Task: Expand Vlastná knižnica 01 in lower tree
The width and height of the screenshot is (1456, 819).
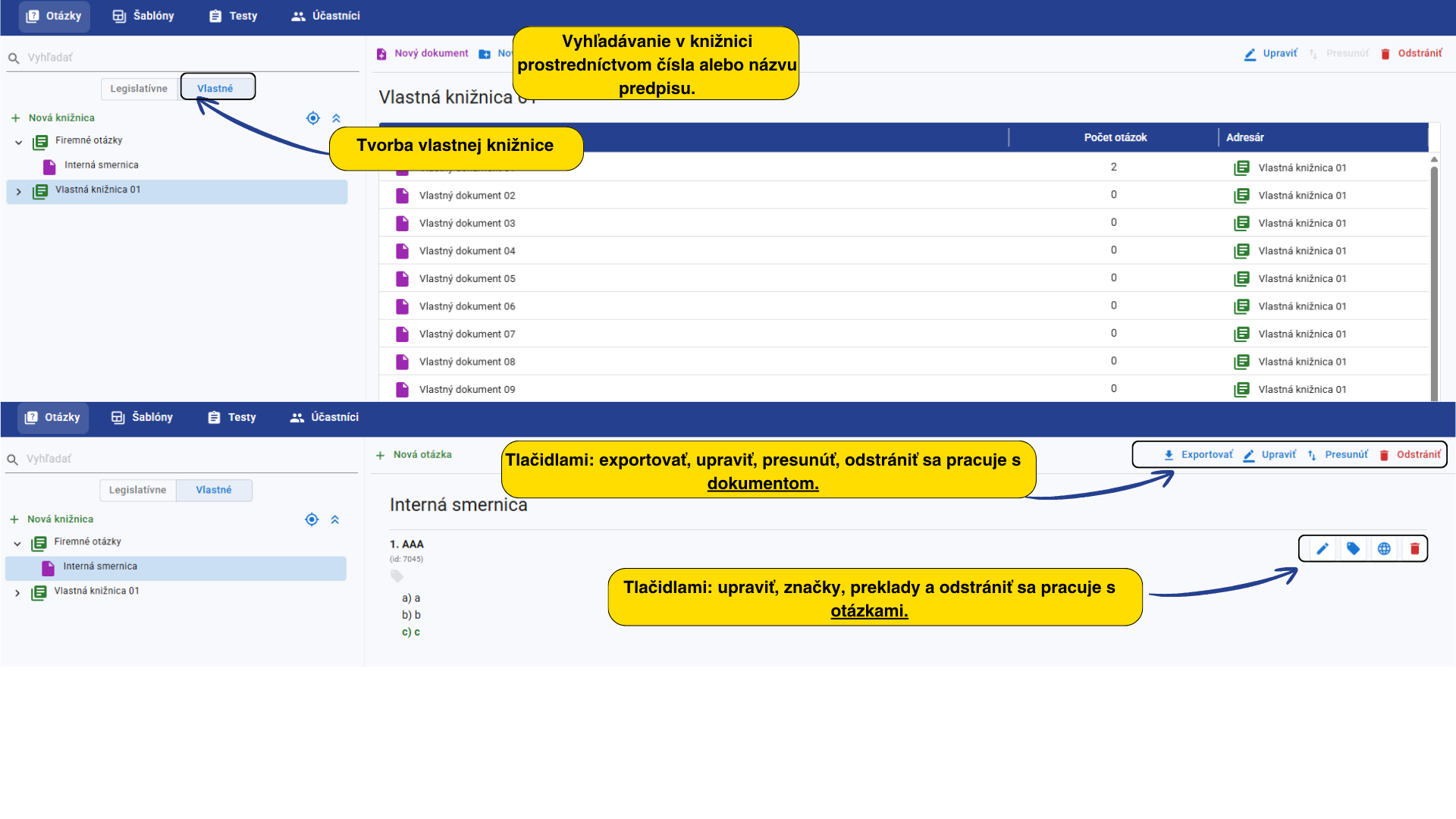Action: (x=17, y=593)
